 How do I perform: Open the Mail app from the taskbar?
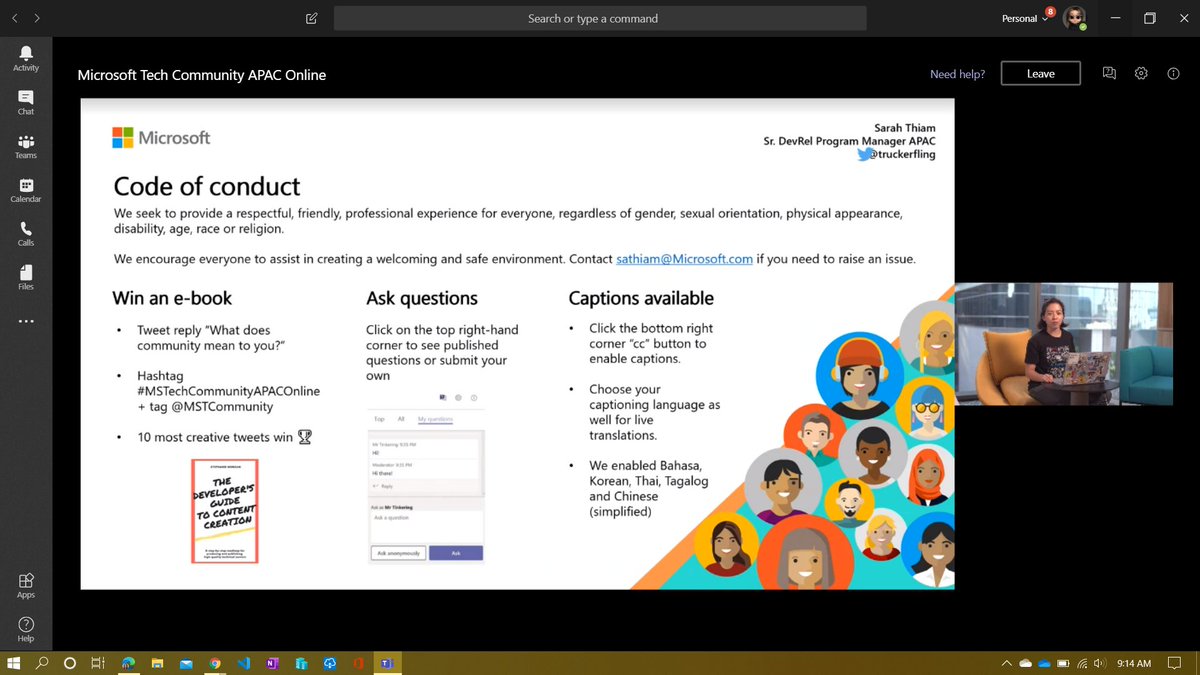tap(186, 663)
